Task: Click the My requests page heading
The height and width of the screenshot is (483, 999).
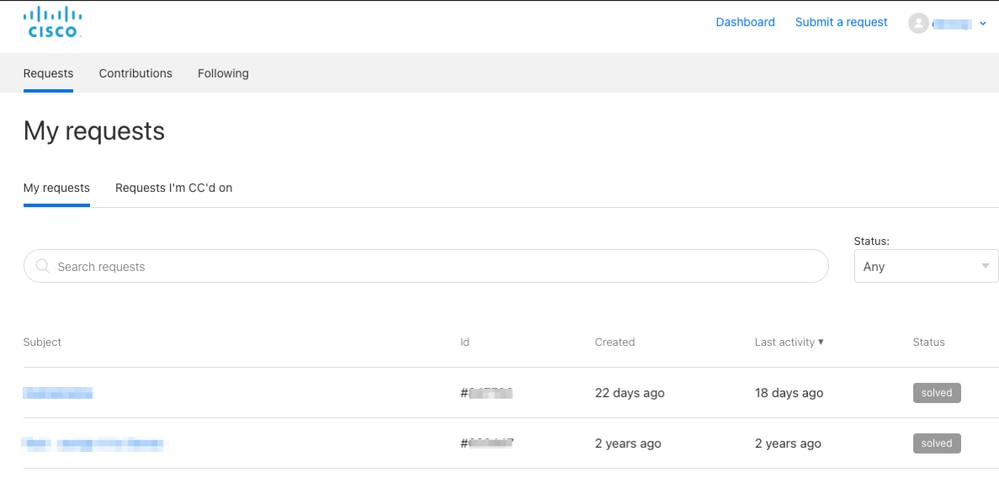Action: [x=94, y=131]
